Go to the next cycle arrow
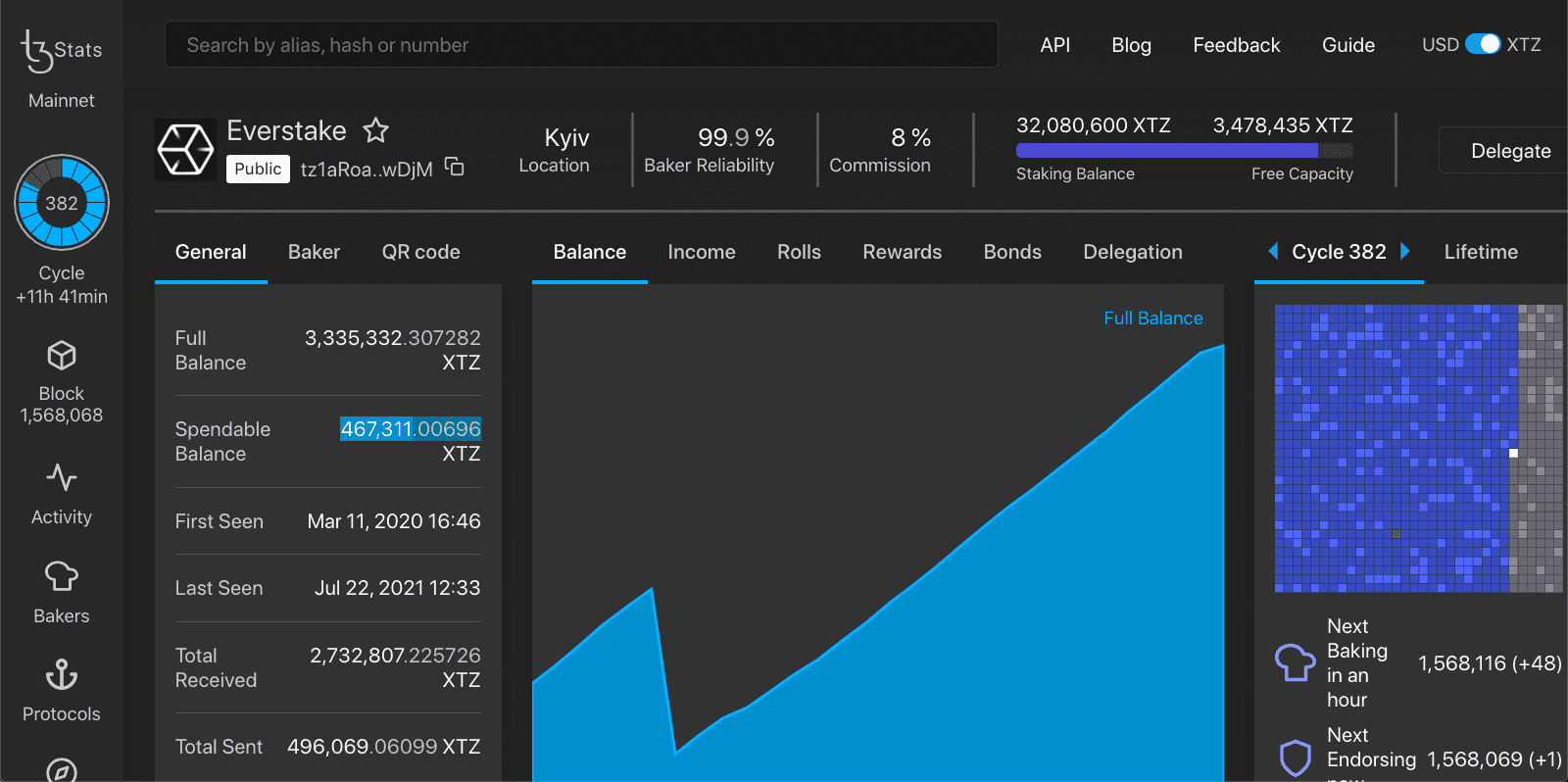 [1405, 252]
